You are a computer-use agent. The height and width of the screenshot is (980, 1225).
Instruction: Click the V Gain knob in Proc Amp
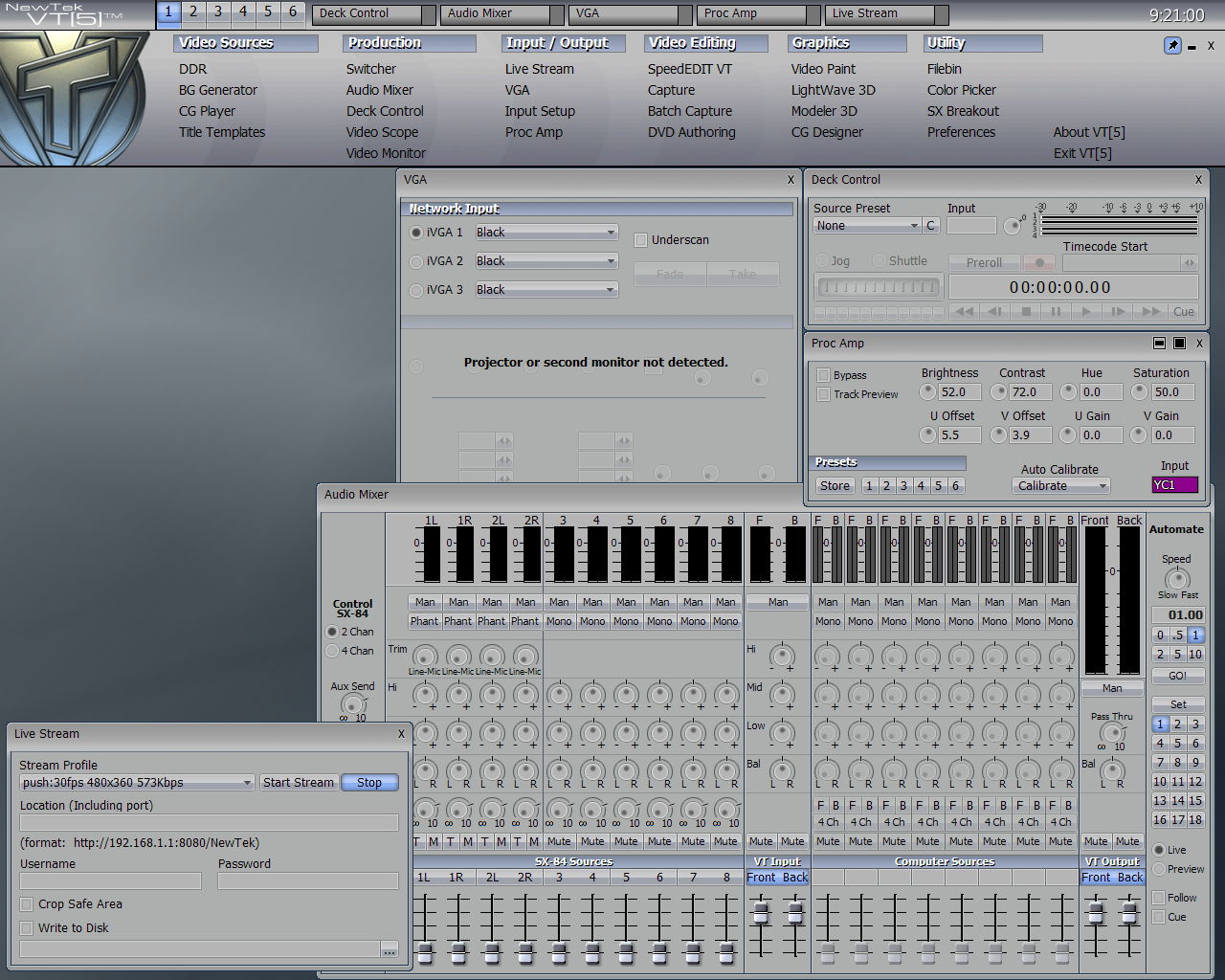pos(1138,434)
